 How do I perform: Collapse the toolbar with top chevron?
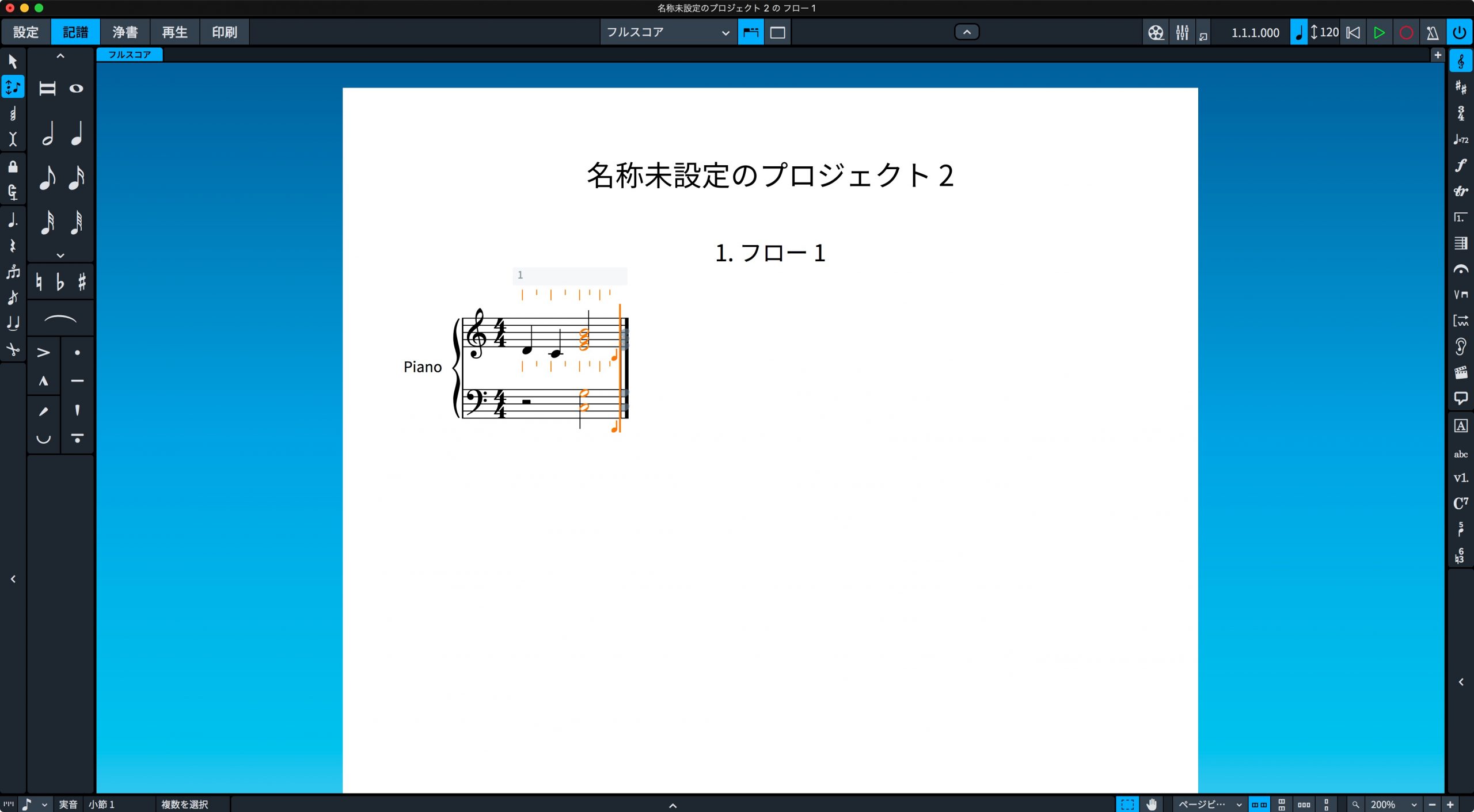[x=967, y=32]
